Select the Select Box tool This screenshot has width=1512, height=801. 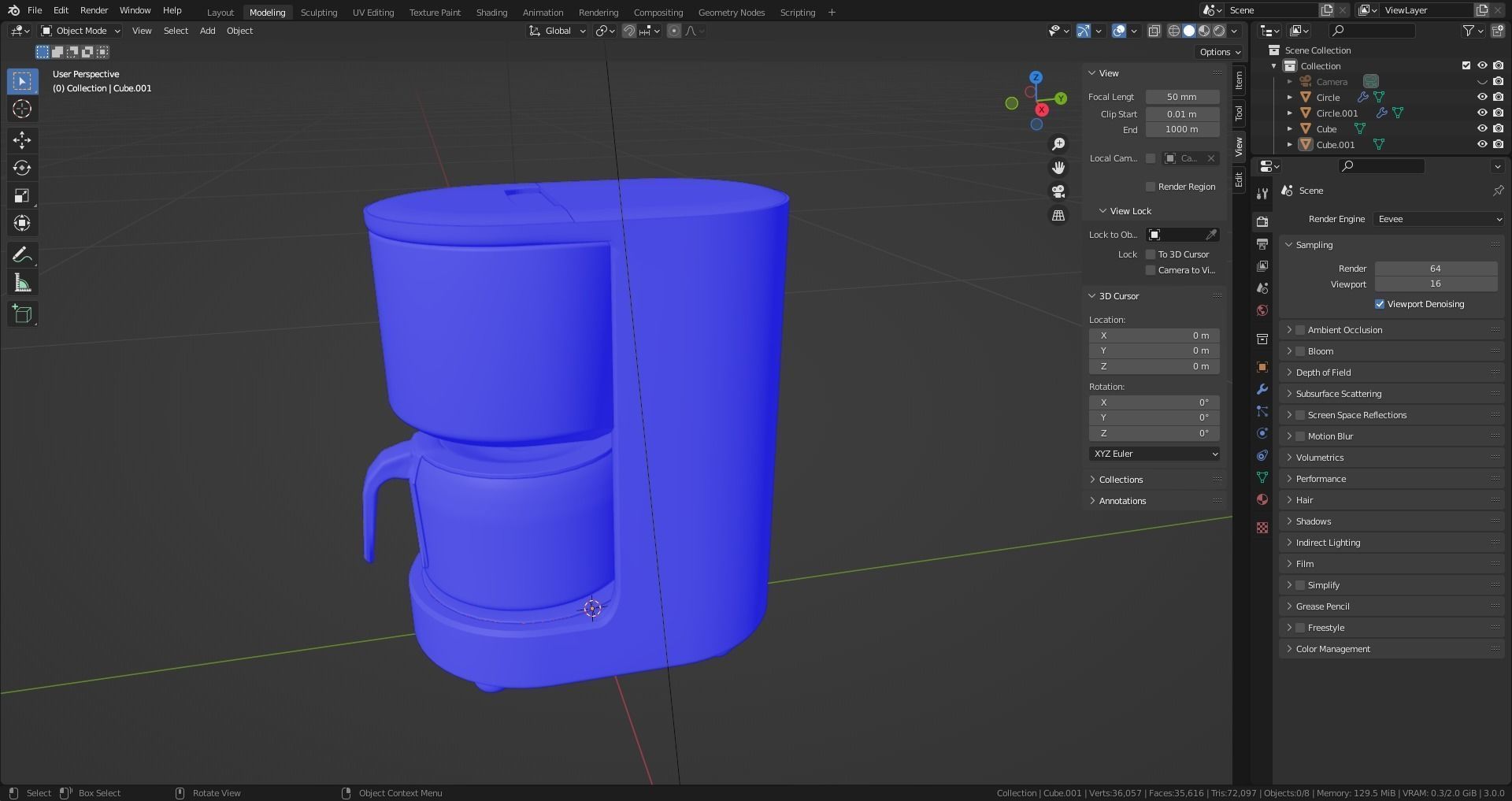[22, 81]
